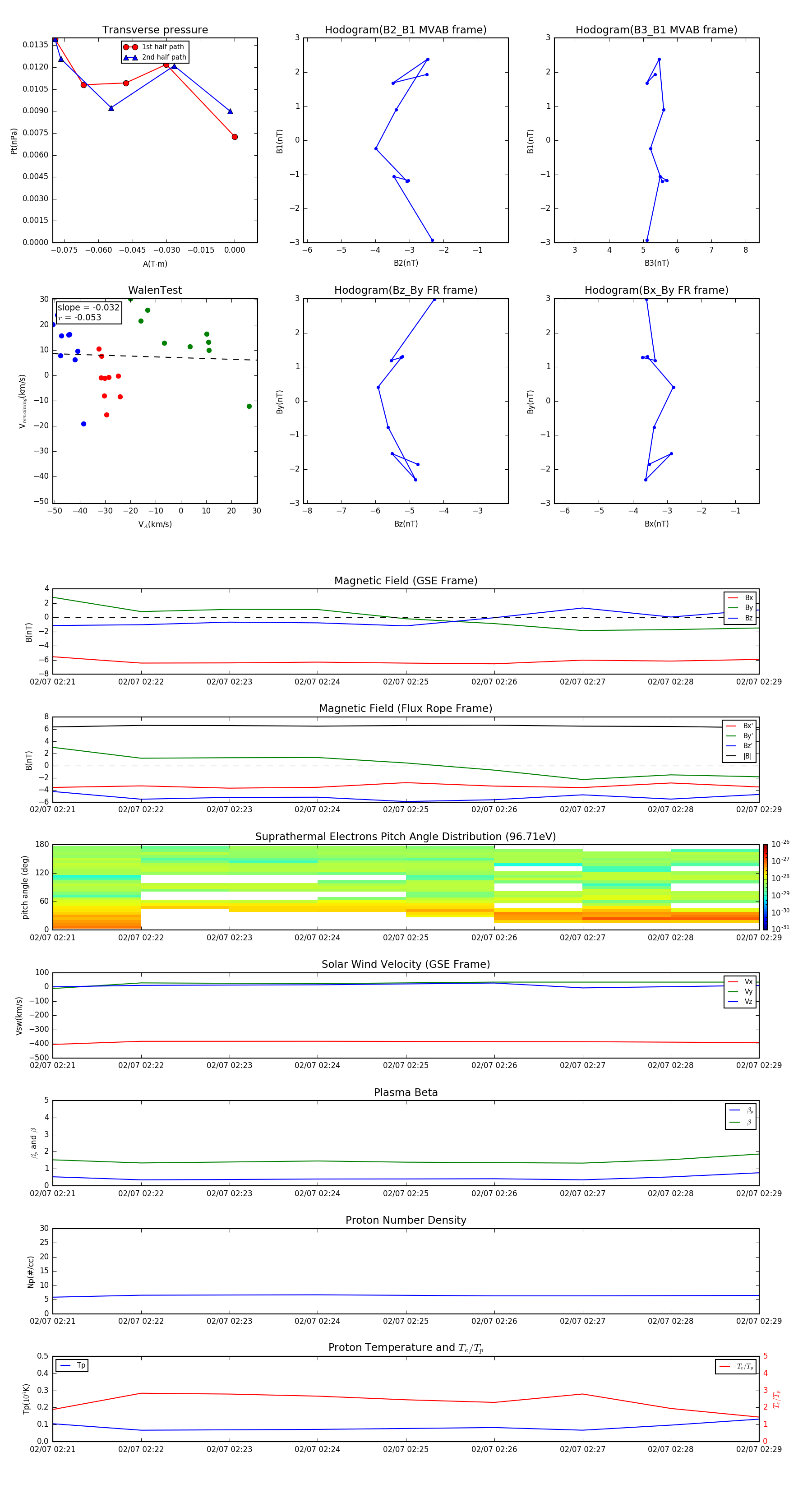
Task: Select the "1st half path" legend entry
Action: 154,47
